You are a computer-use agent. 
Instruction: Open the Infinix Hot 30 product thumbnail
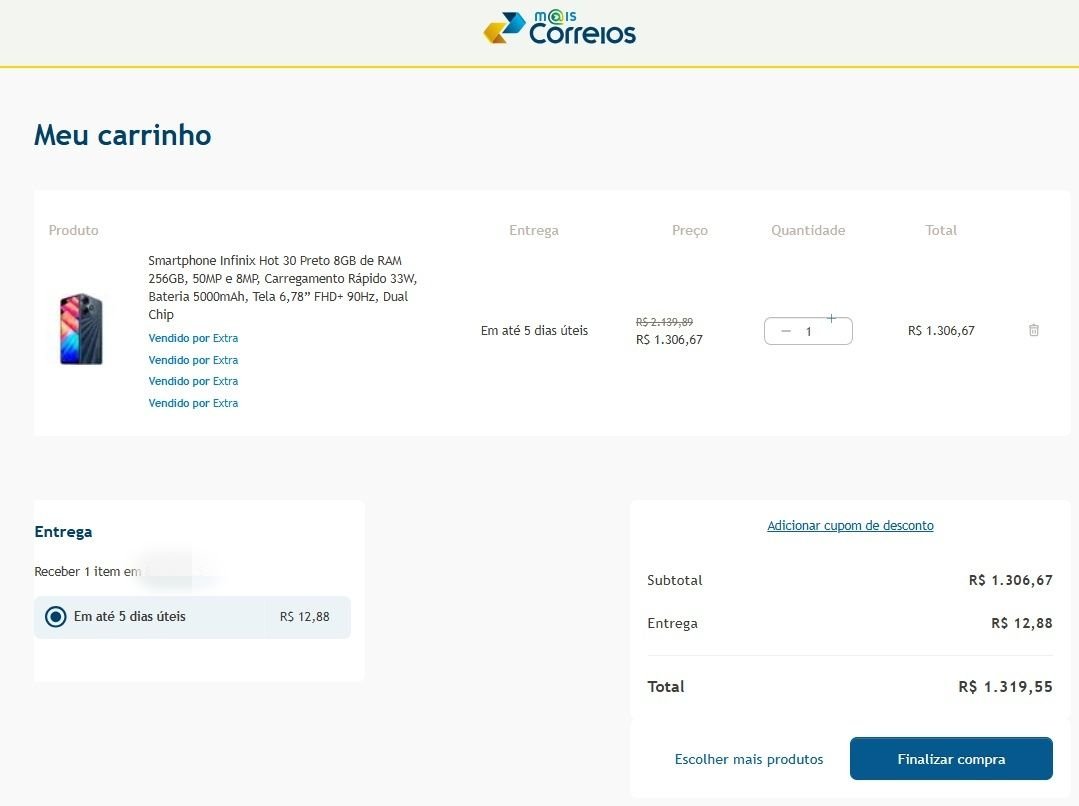(81, 329)
